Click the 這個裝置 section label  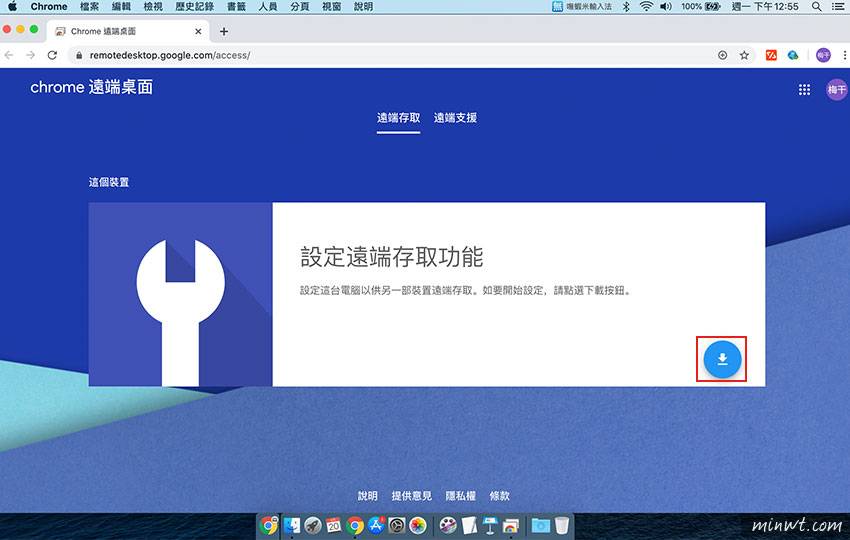(x=109, y=182)
